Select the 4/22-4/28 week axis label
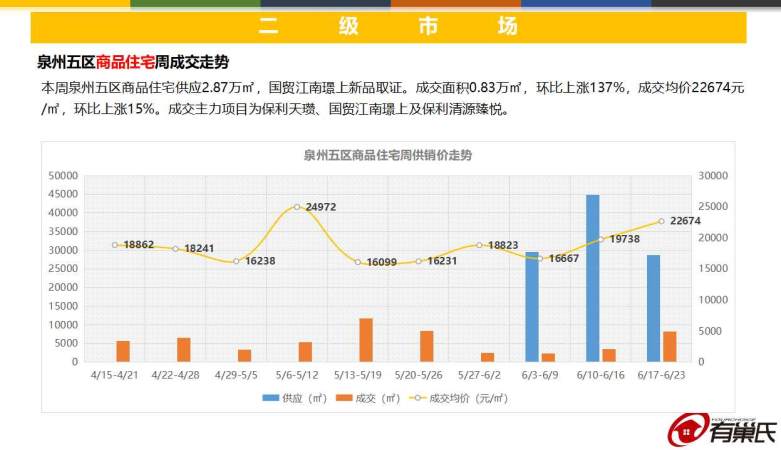 click(x=175, y=375)
